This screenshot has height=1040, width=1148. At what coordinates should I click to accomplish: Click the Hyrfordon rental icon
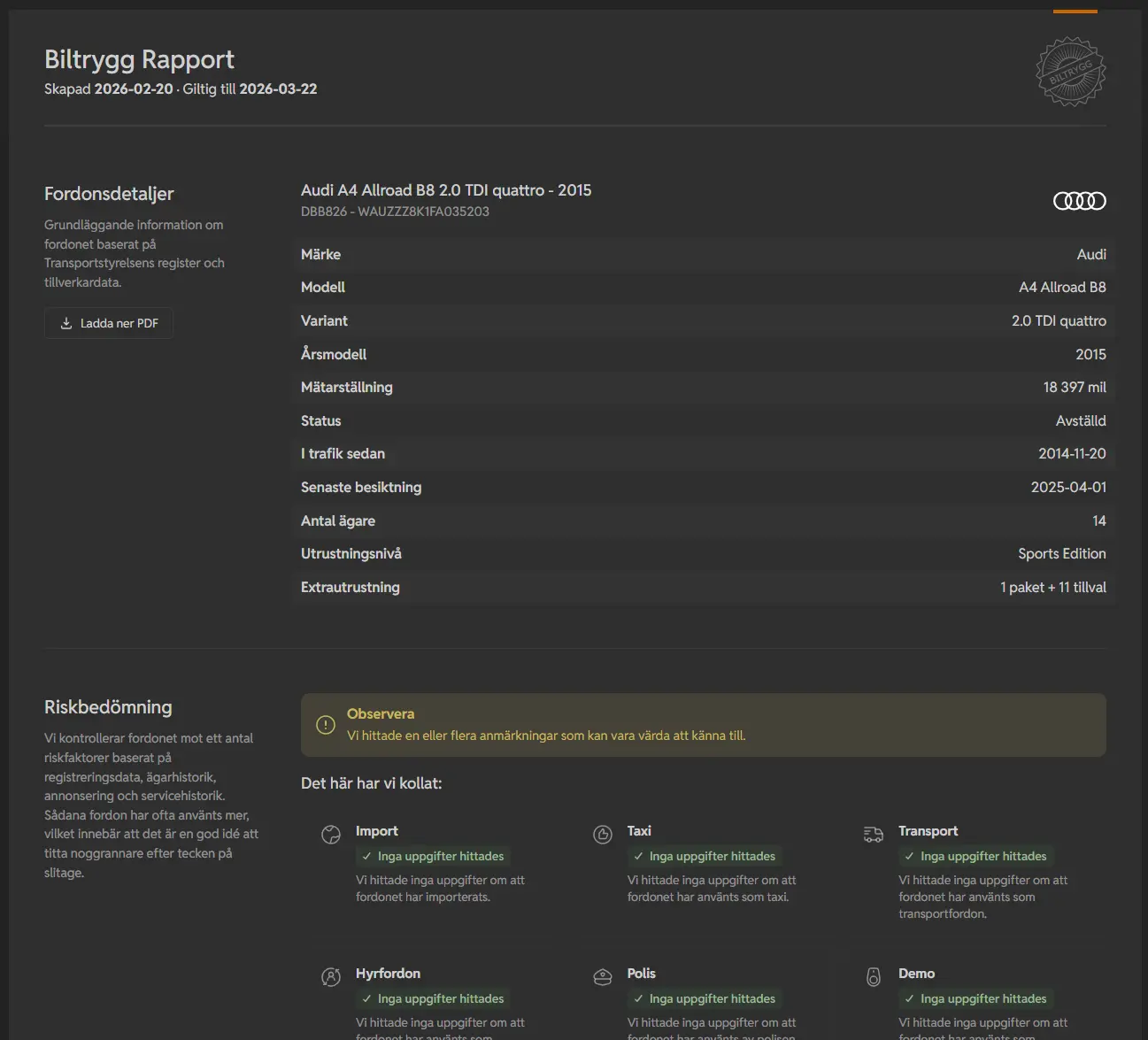pos(331,977)
